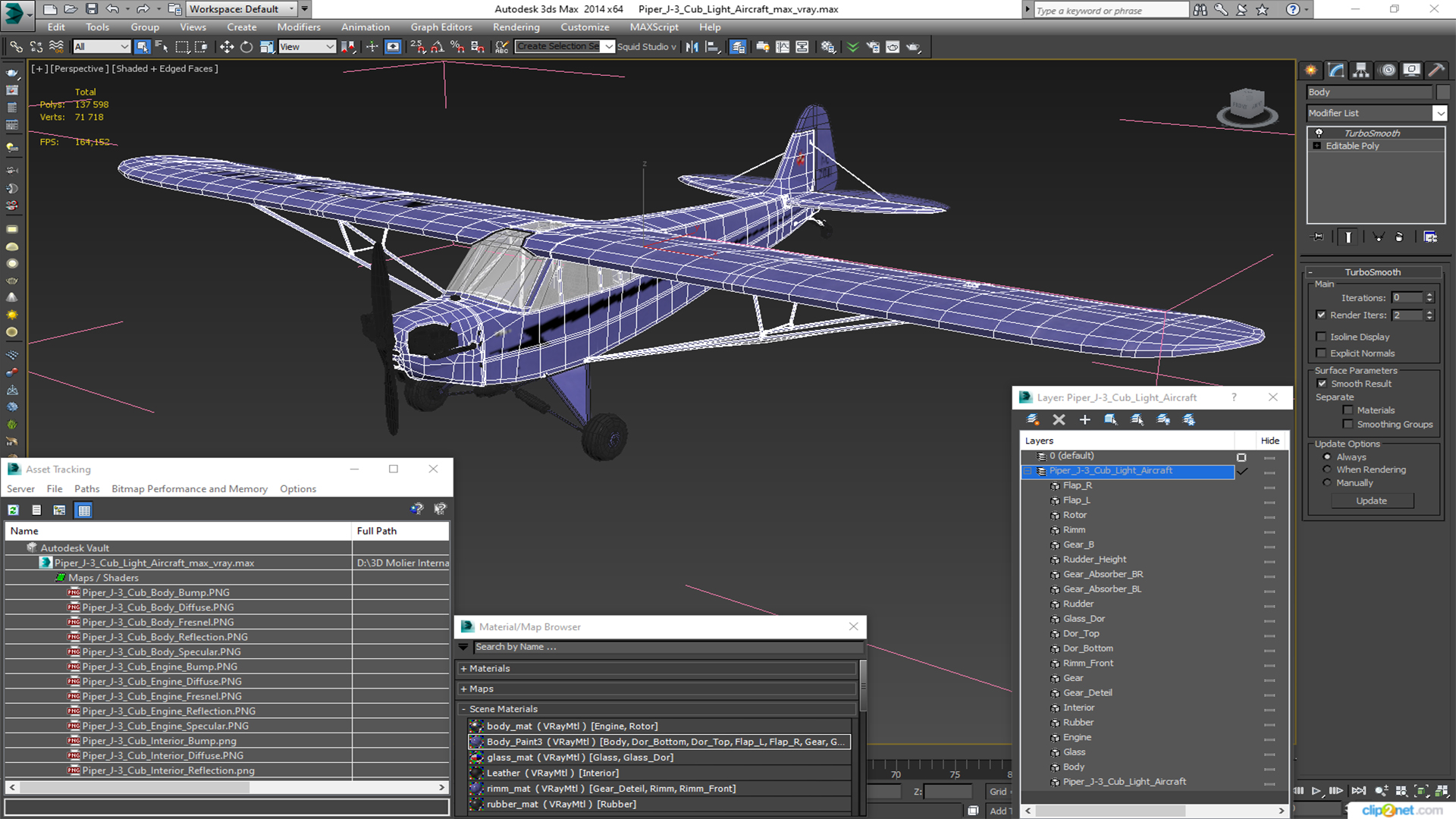Expand the Editable Poly modifier subobjects
The height and width of the screenshot is (819, 1456).
[1317, 146]
